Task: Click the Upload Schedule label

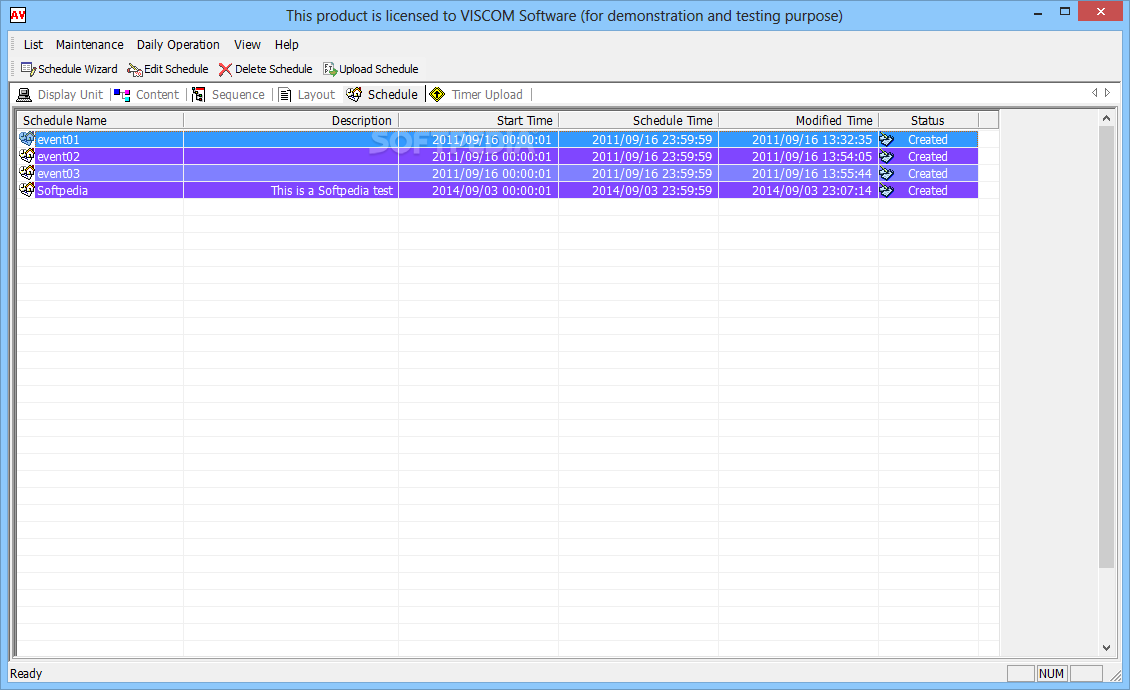Action: [x=379, y=69]
